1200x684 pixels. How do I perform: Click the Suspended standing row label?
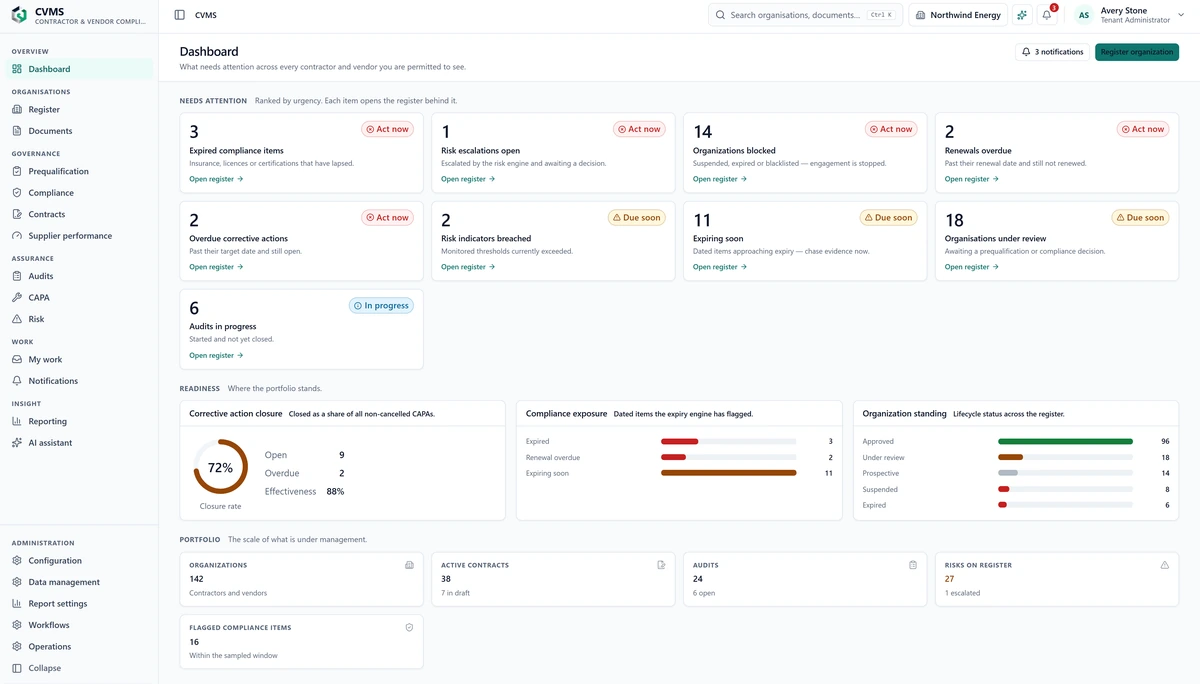tap(880, 489)
